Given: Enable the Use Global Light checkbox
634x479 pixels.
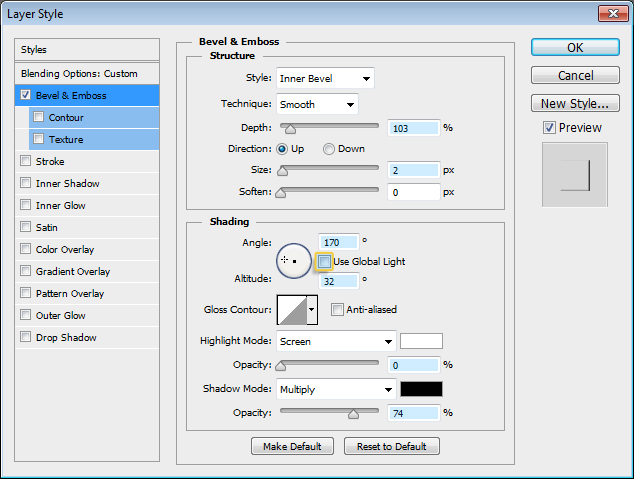Looking at the screenshot, I should [x=324, y=262].
